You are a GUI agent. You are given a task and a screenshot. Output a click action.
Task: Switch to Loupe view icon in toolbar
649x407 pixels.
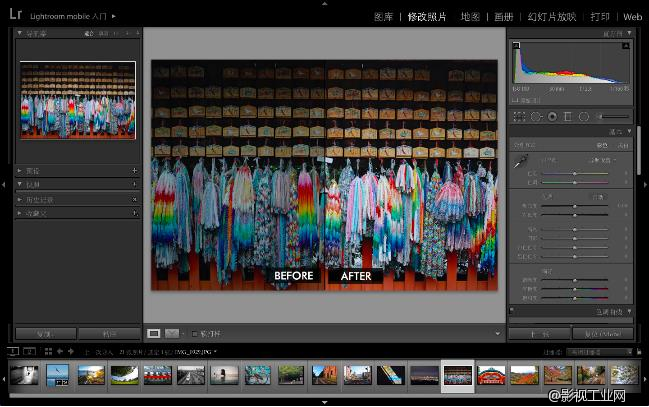point(154,333)
